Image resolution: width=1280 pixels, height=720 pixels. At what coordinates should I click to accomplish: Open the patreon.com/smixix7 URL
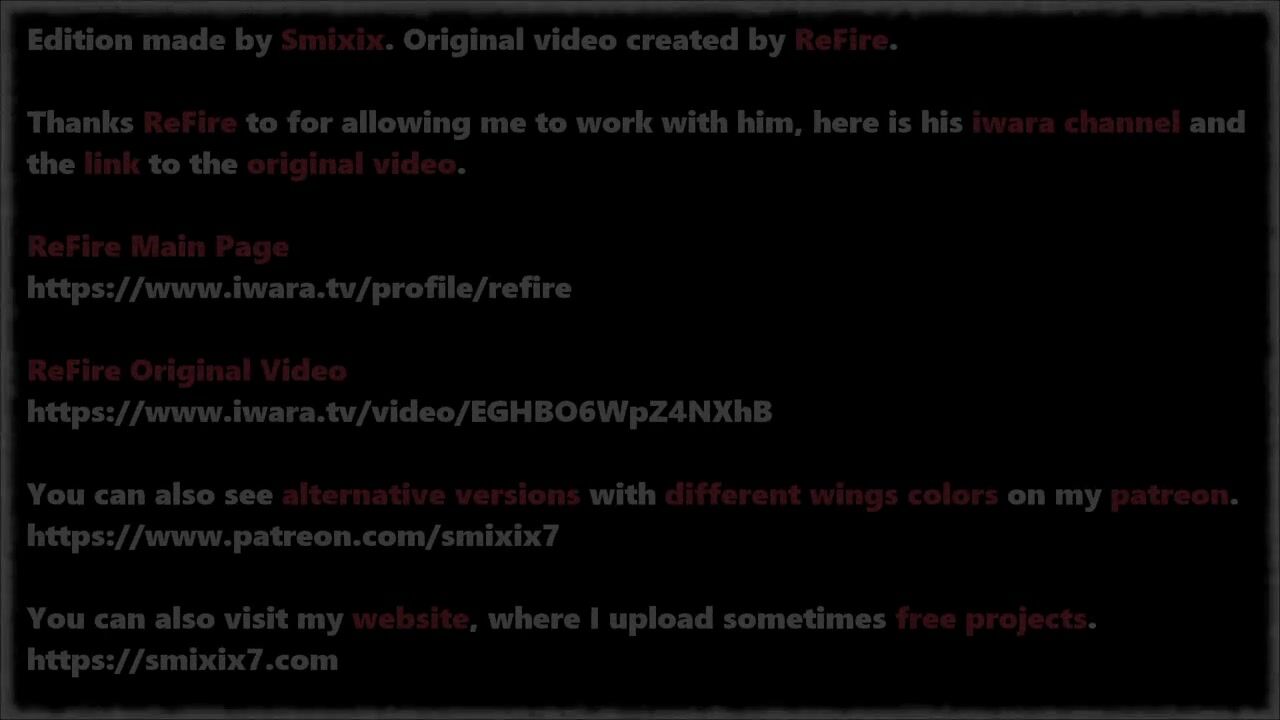293,536
